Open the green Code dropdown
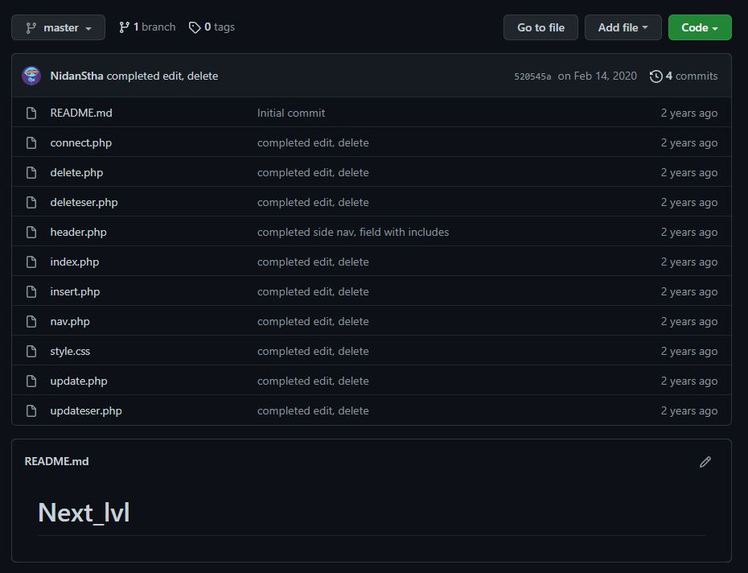The height and width of the screenshot is (573, 748). (x=699, y=28)
